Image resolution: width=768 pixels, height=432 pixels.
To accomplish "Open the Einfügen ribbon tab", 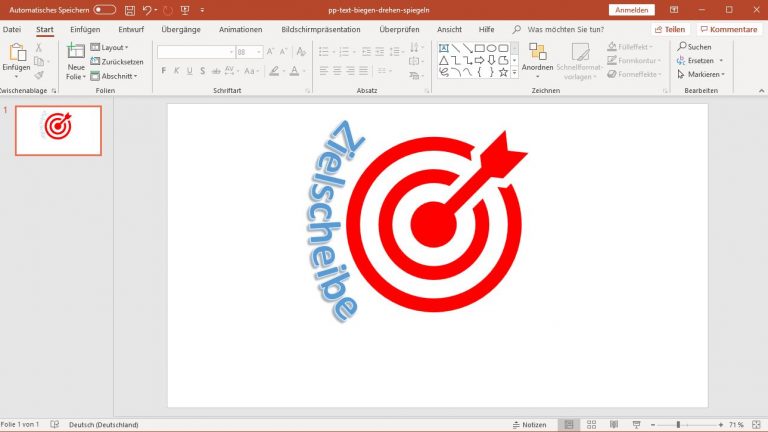I will [x=85, y=30].
